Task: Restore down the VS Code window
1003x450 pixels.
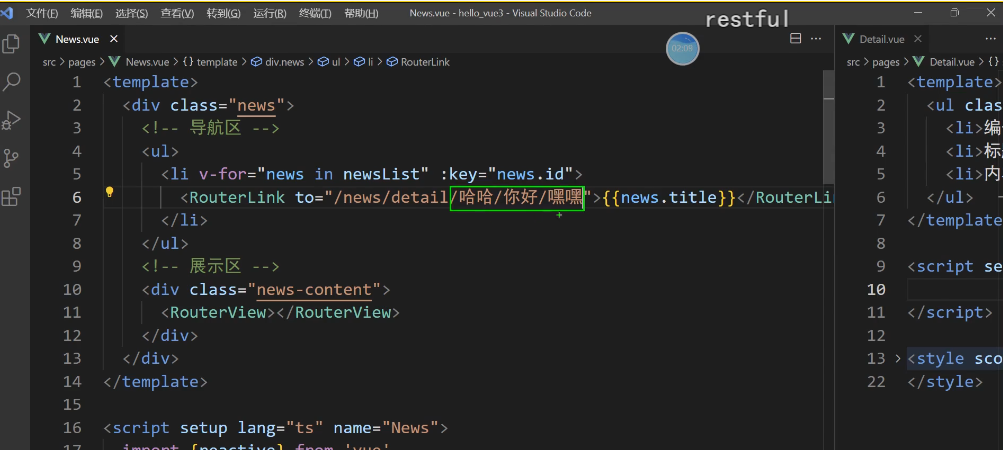Action: tap(955, 13)
